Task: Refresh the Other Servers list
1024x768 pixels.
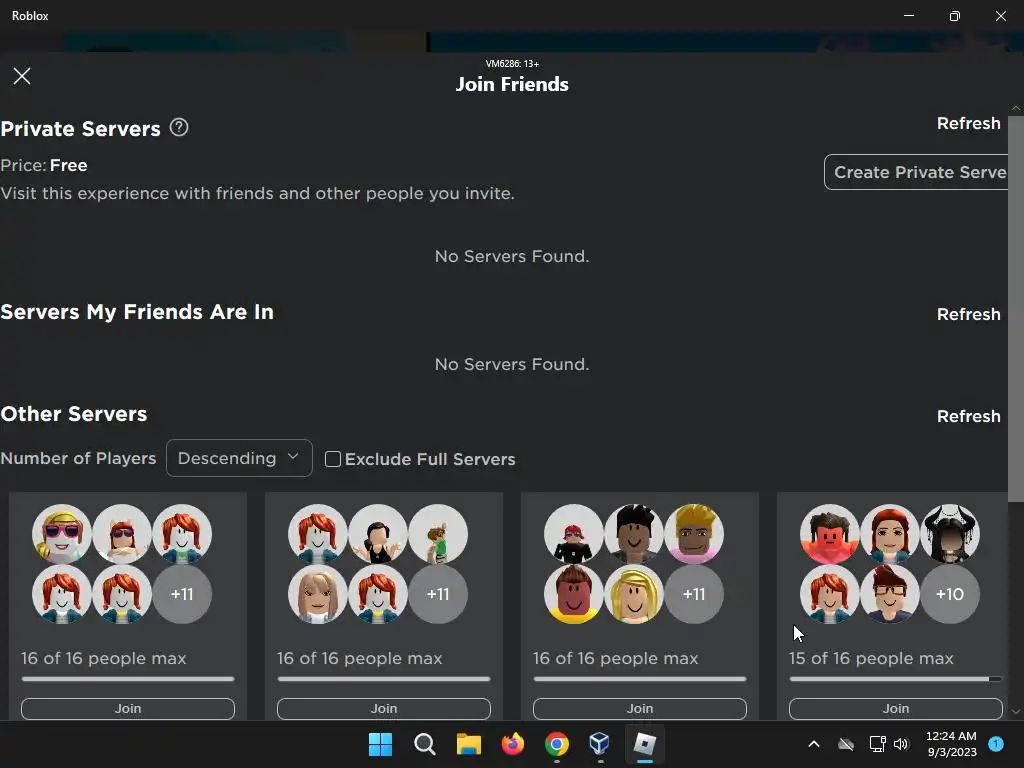Action: tap(968, 416)
